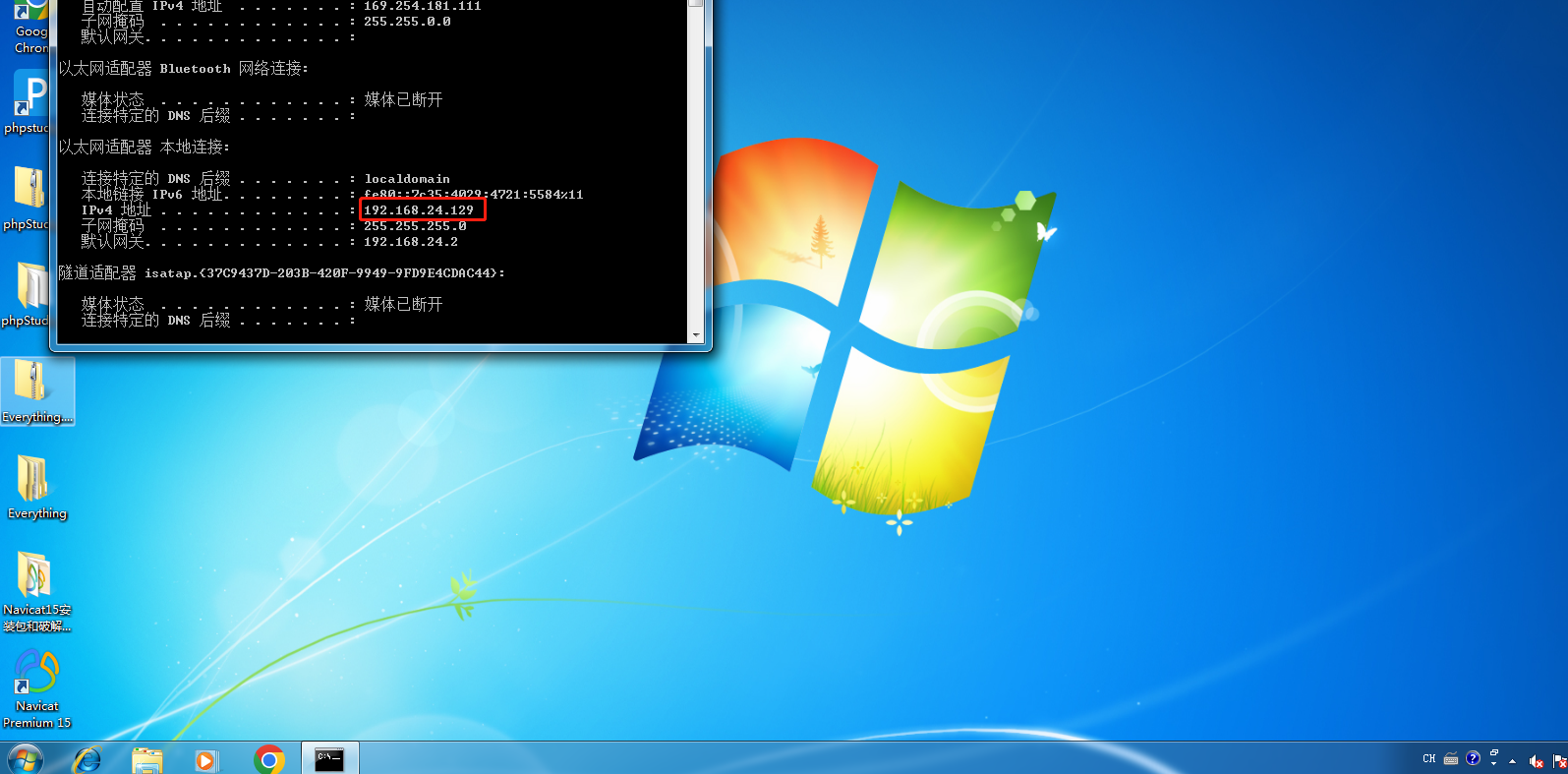Screen dimensions: 1568x774
Task: Select the Command Prompt taskbar button
Action: 329,759
